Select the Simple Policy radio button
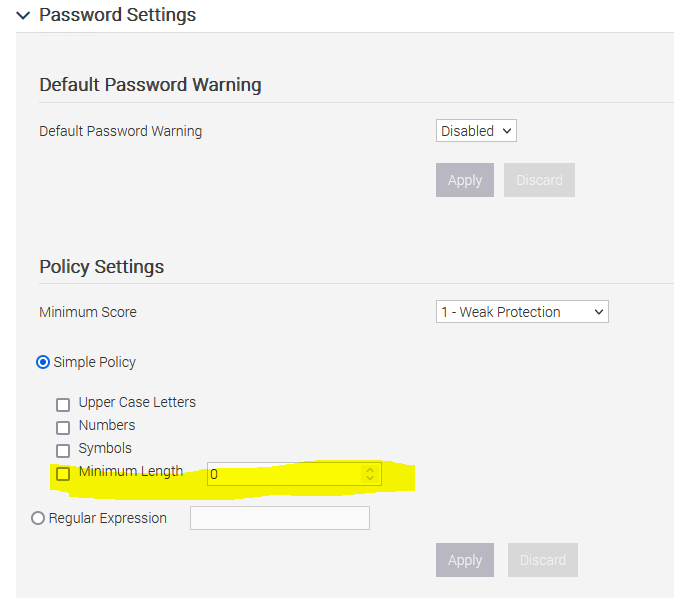 click(43, 362)
